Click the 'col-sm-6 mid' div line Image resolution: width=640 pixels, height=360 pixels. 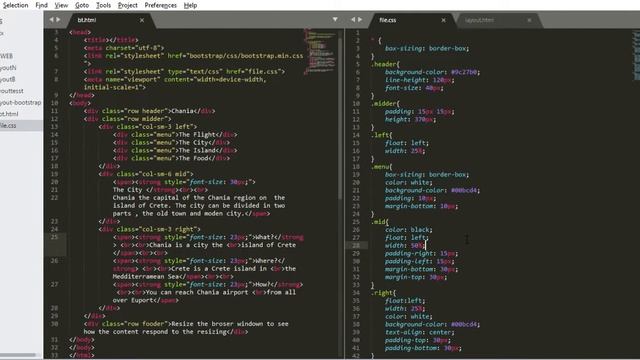(146, 174)
